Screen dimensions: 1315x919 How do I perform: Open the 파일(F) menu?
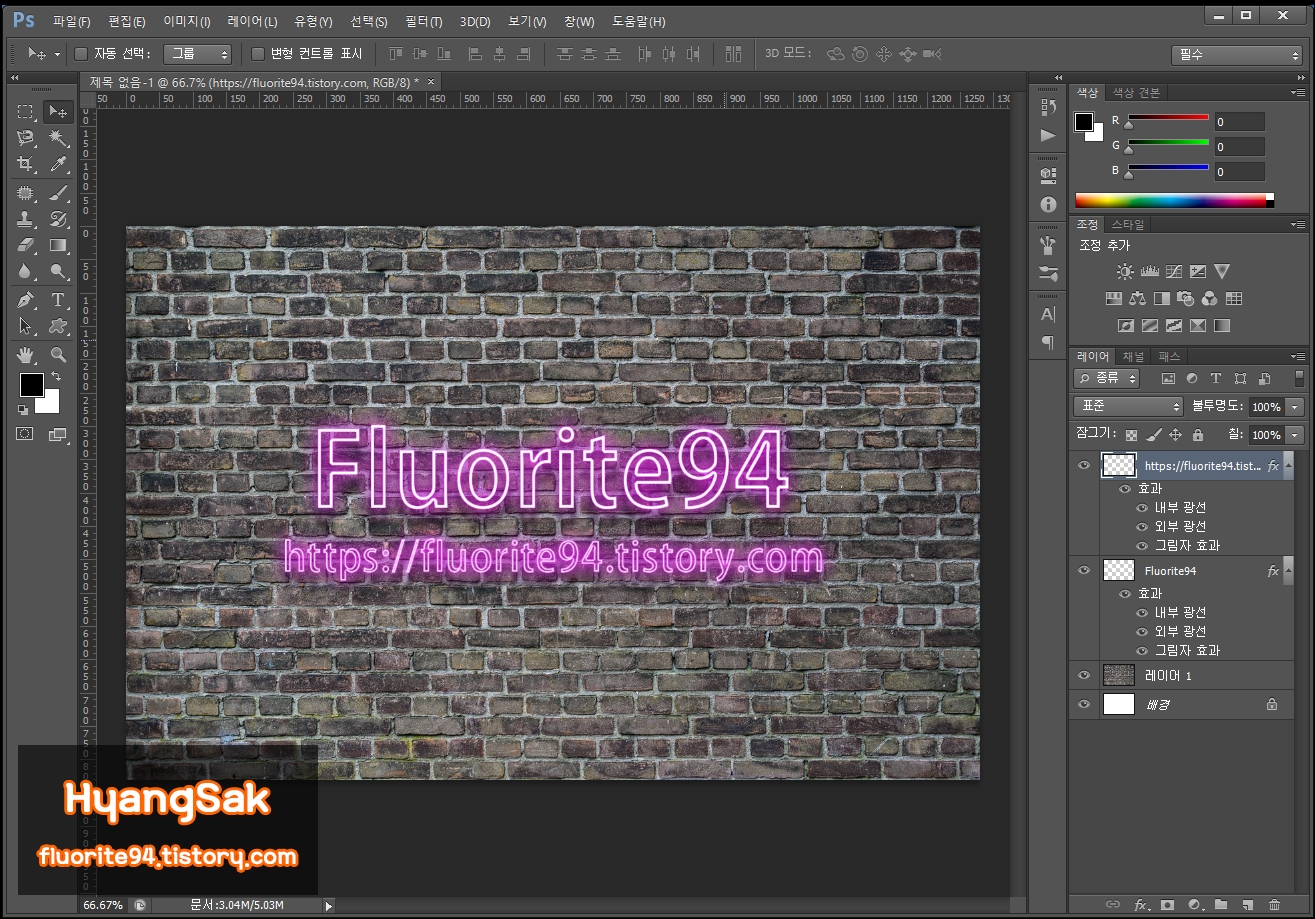point(72,21)
